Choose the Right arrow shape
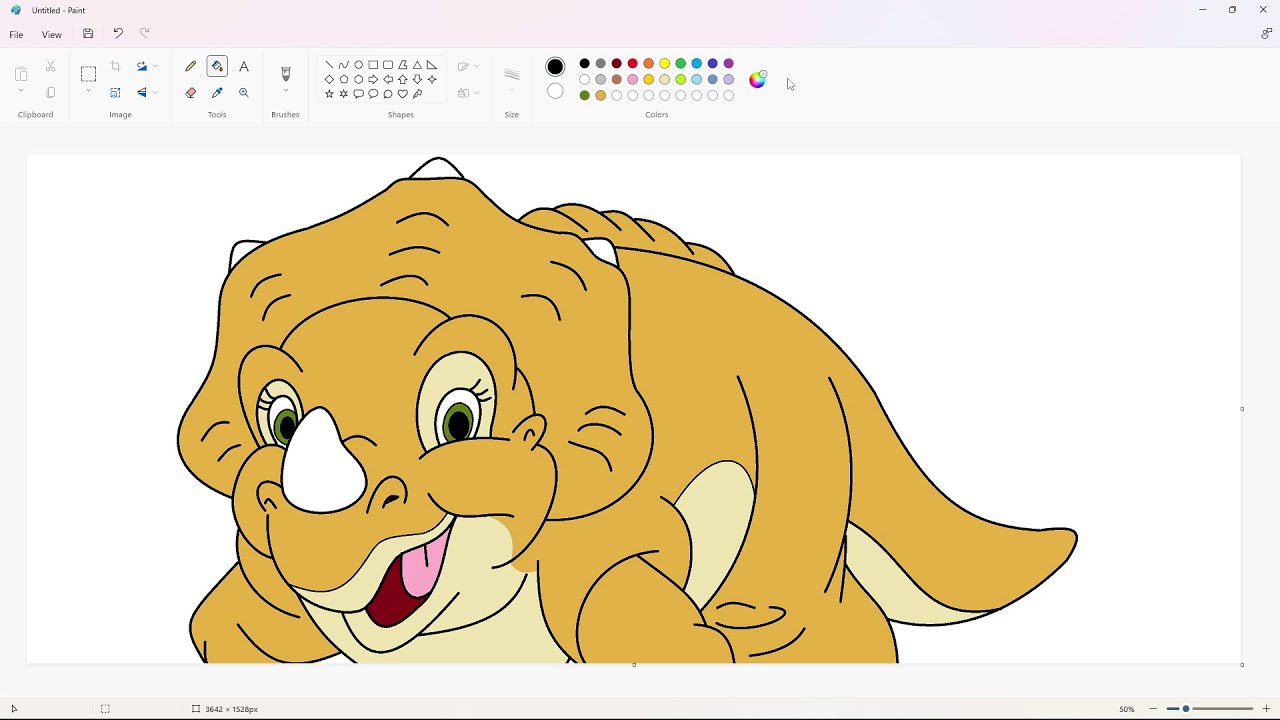1280x720 pixels. coord(373,79)
